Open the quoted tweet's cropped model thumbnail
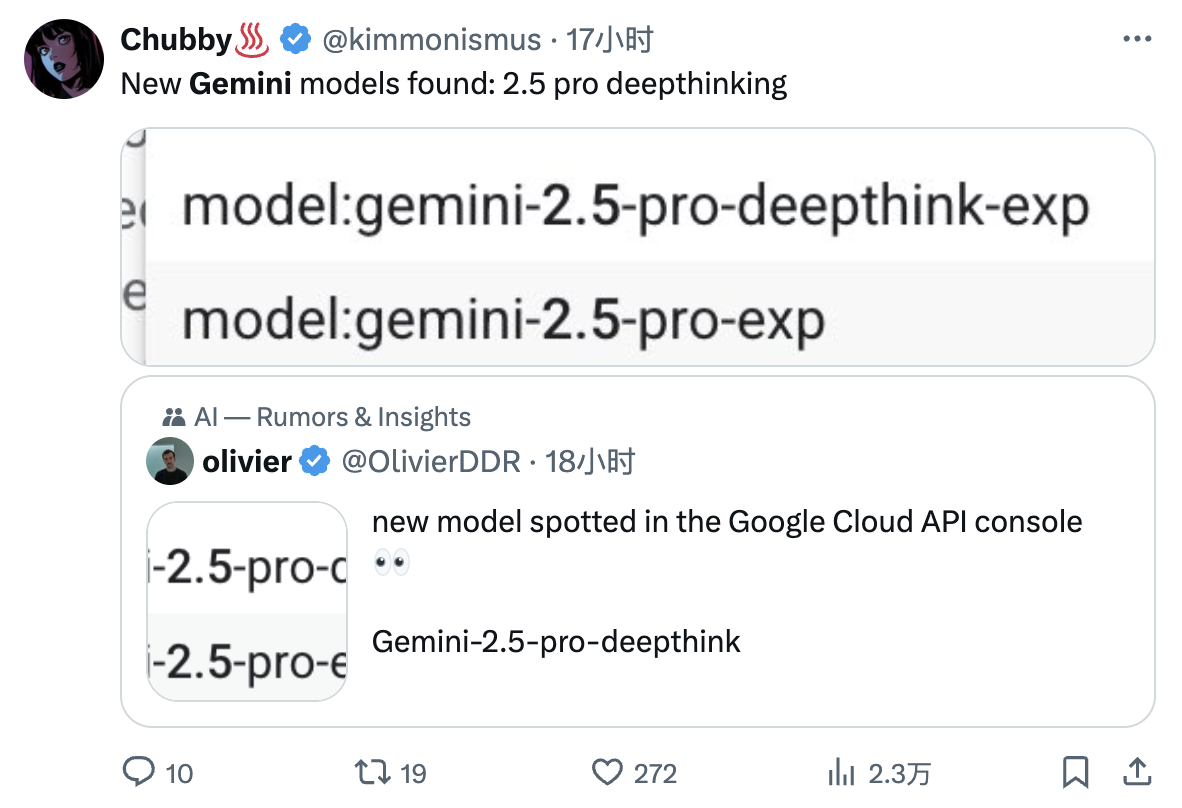The width and height of the screenshot is (1182, 808). (x=247, y=601)
